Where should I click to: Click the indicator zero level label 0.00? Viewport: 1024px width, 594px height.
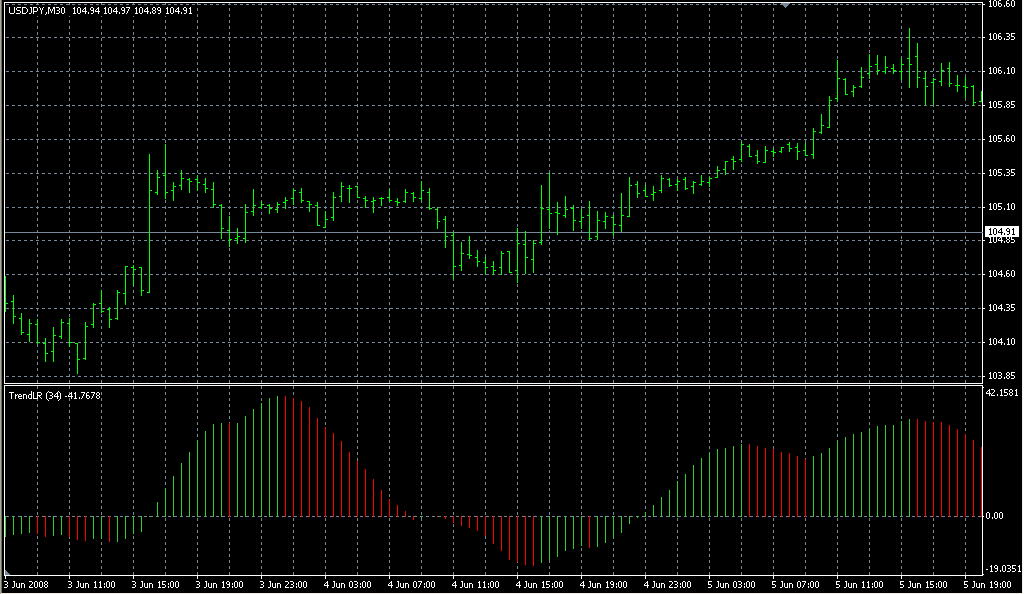(995, 516)
